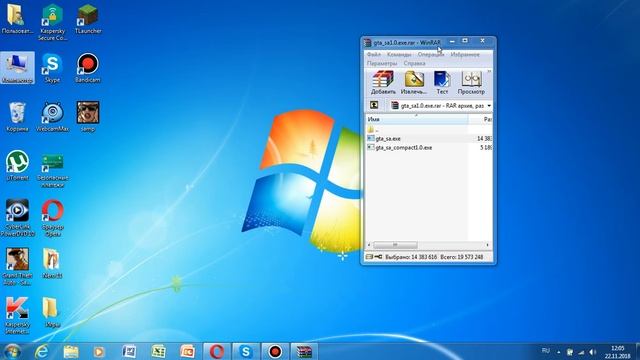Select the samp desktop shortcut

click(88, 117)
